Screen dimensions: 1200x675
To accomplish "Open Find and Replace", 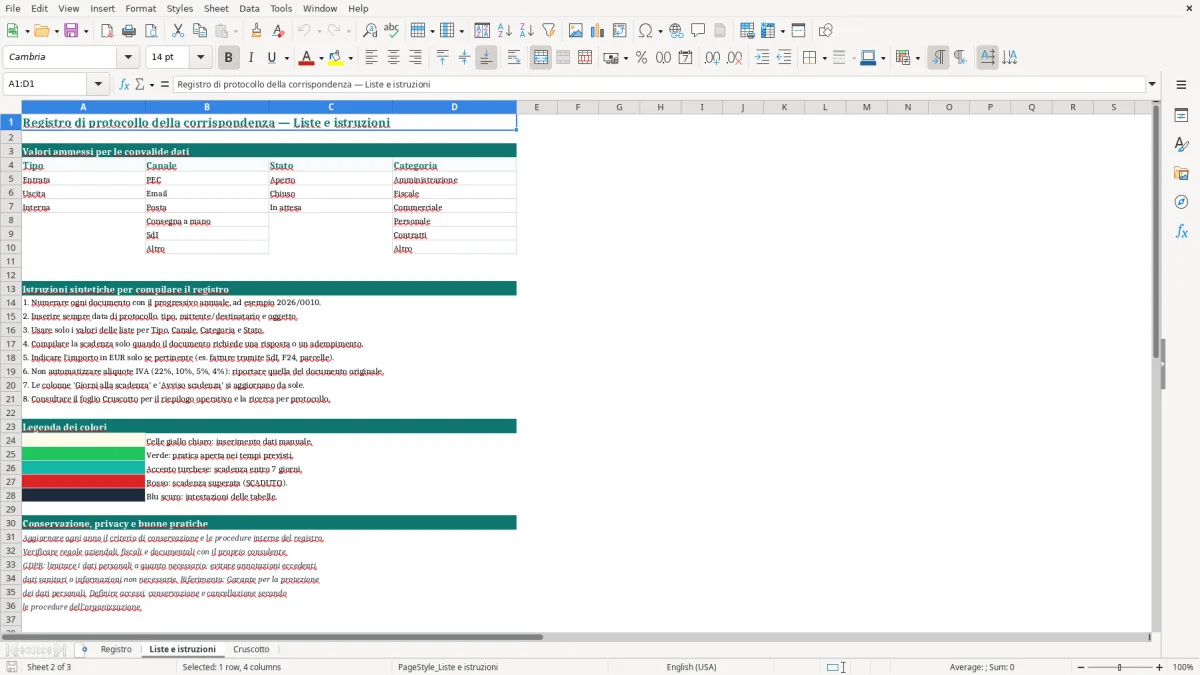I will [370, 31].
